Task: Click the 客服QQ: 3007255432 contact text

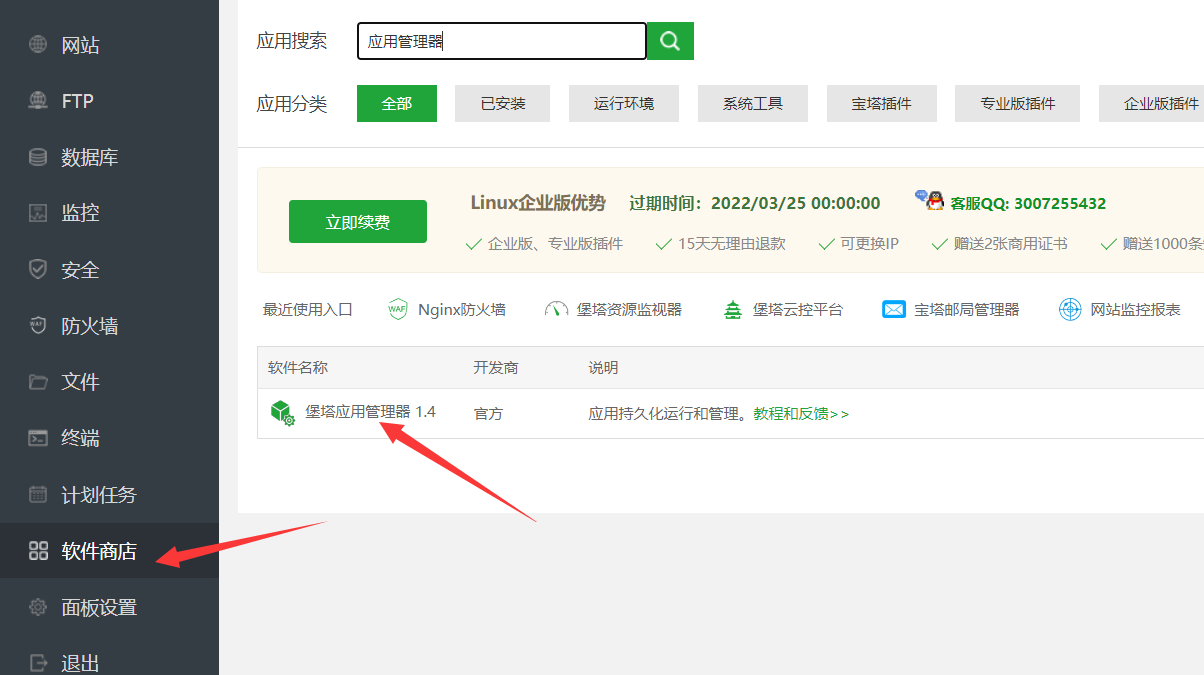Action: pos(1028,203)
